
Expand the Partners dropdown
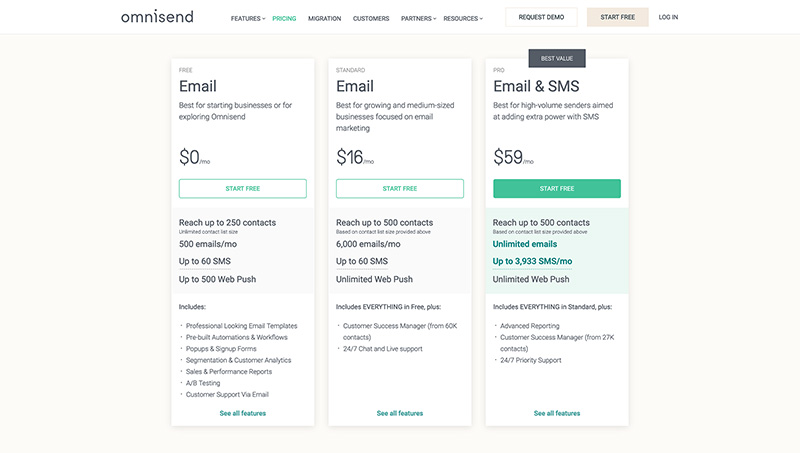(418, 18)
